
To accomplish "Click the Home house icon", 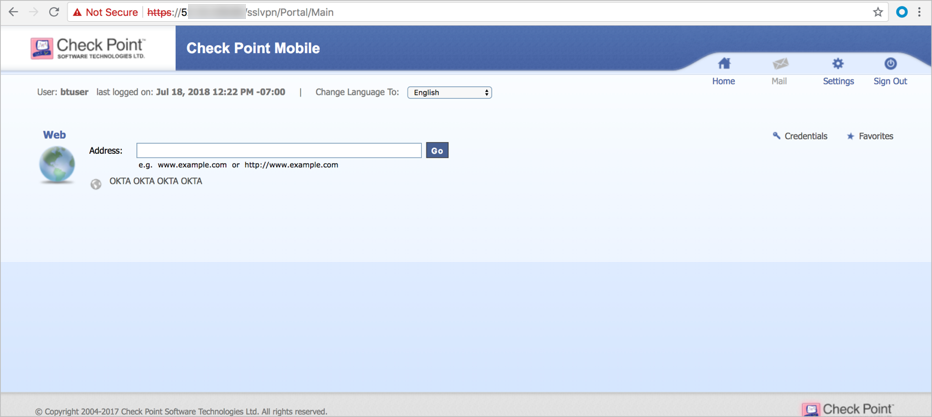I will click(x=724, y=64).
